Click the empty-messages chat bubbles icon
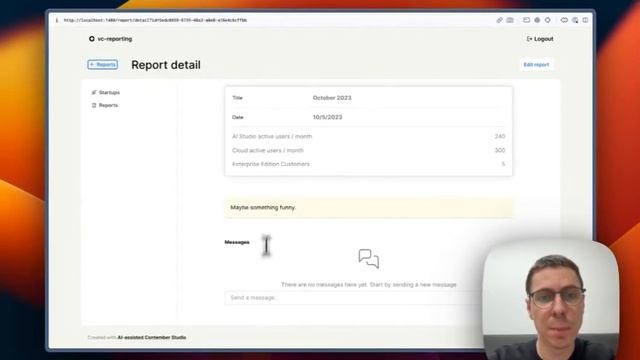640x360 pixels. (x=369, y=259)
